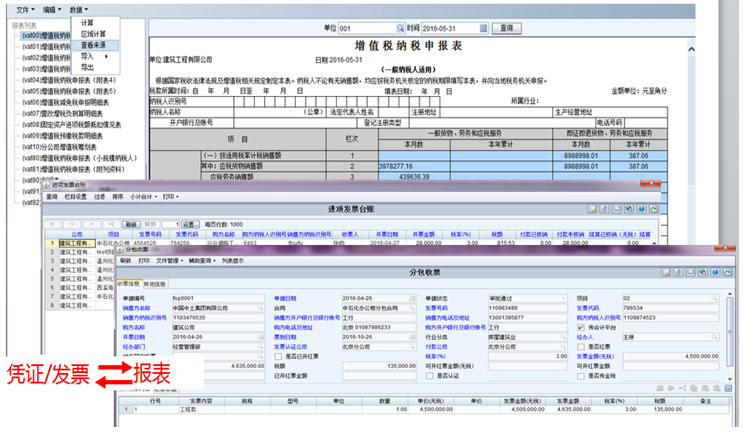Open the calendar icon in 票到日期 field
Screen dimensions: 747x433
(x=412, y=337)
